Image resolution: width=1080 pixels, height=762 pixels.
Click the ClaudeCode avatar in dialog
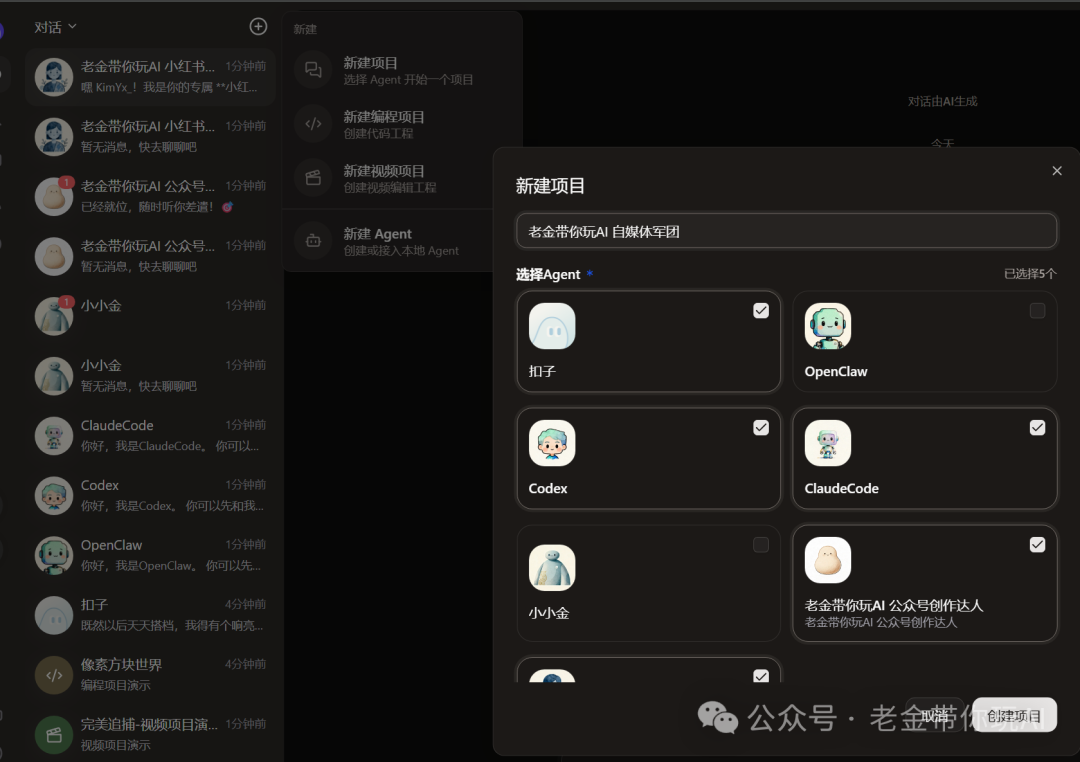[x=828, y=443]
